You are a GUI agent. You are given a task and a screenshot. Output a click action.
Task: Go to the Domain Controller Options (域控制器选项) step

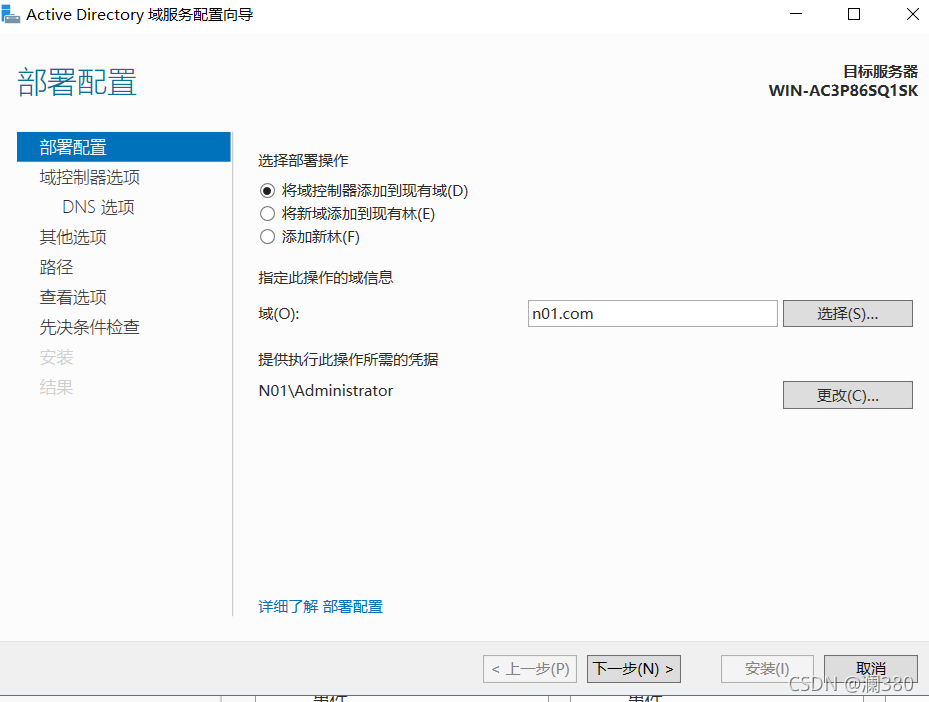[89, 177]
